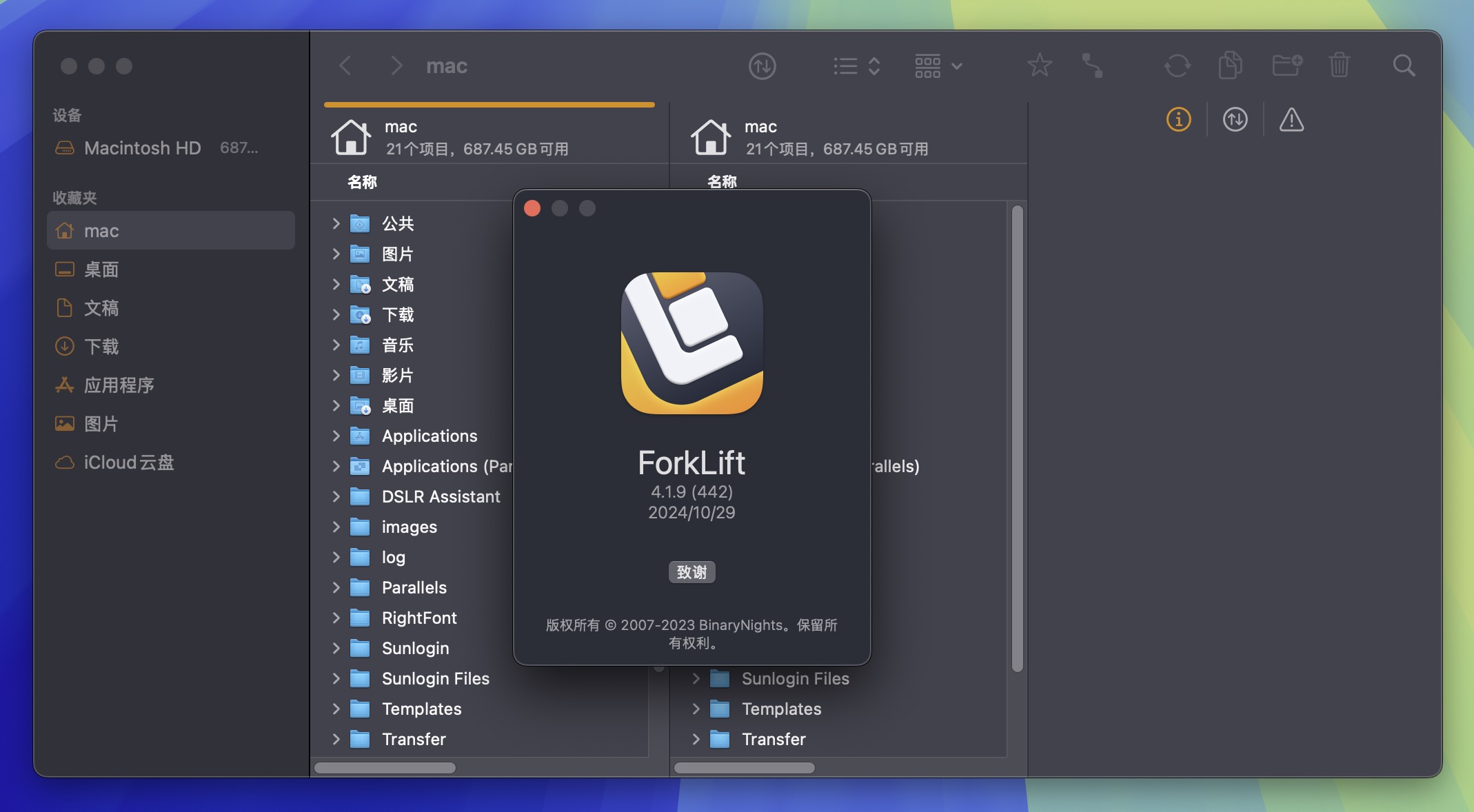The width and height of the screenshot is (1474, 812).
Task: Click the new folder icon in toolbar
Action: pyautogui.click(x=1285, y=64)
